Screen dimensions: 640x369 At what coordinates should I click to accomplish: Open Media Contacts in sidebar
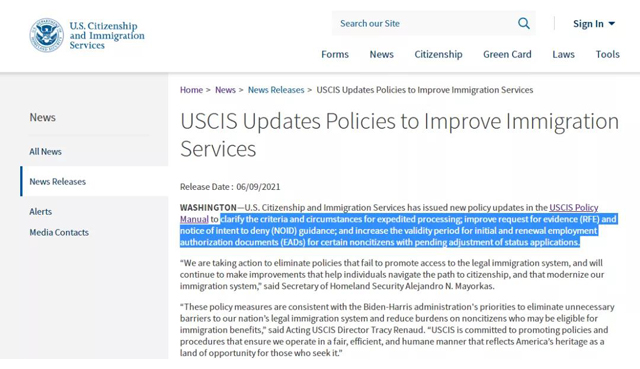(x=59, y=232)
